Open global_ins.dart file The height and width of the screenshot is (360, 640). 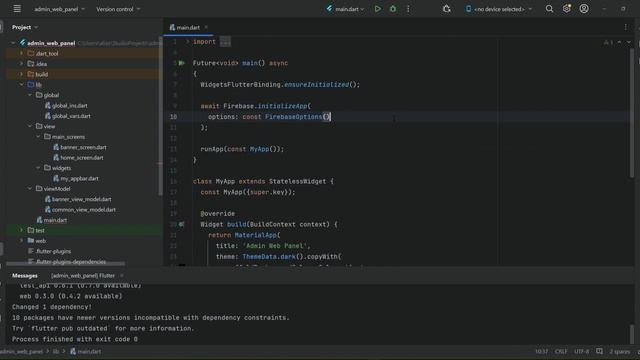click(x=69, y=105)
